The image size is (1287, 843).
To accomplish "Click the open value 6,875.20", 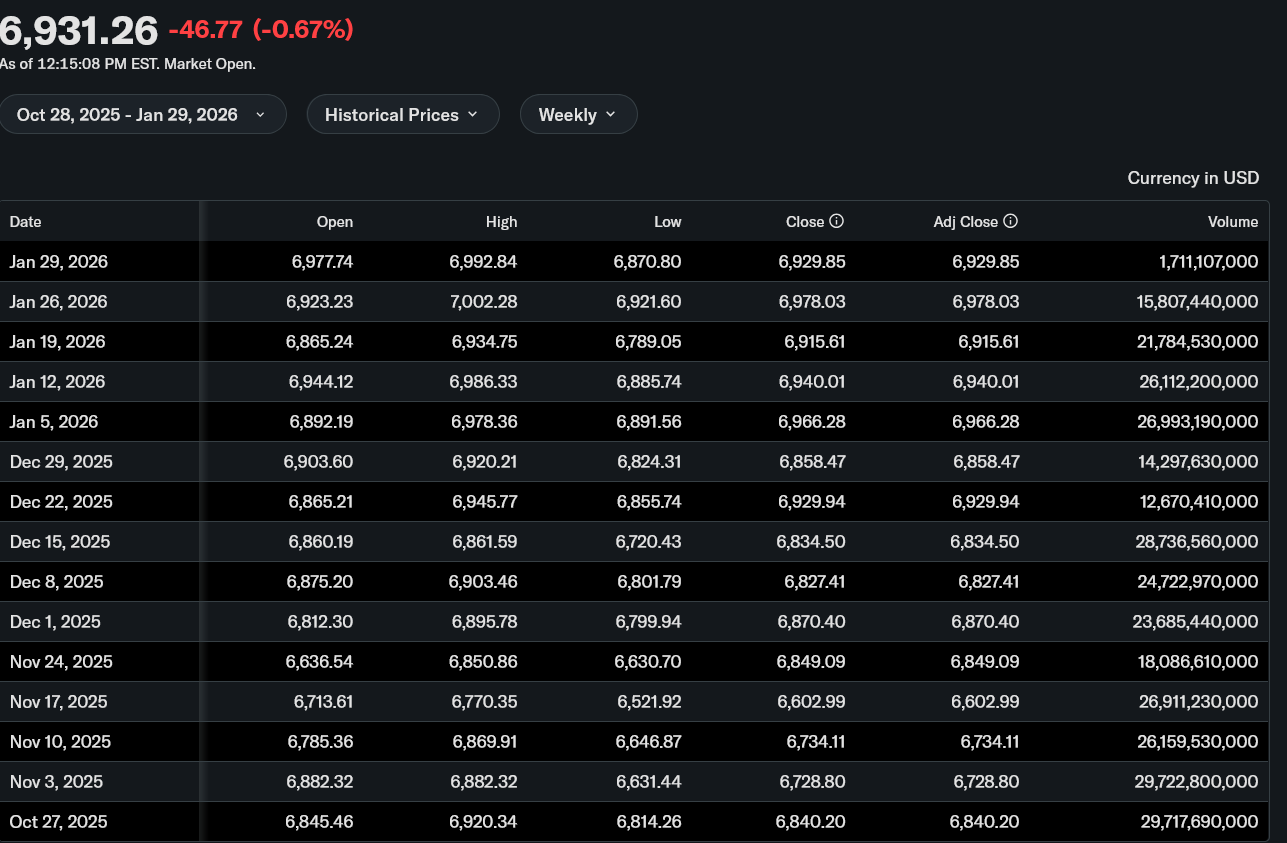I will tap(320, 582).
